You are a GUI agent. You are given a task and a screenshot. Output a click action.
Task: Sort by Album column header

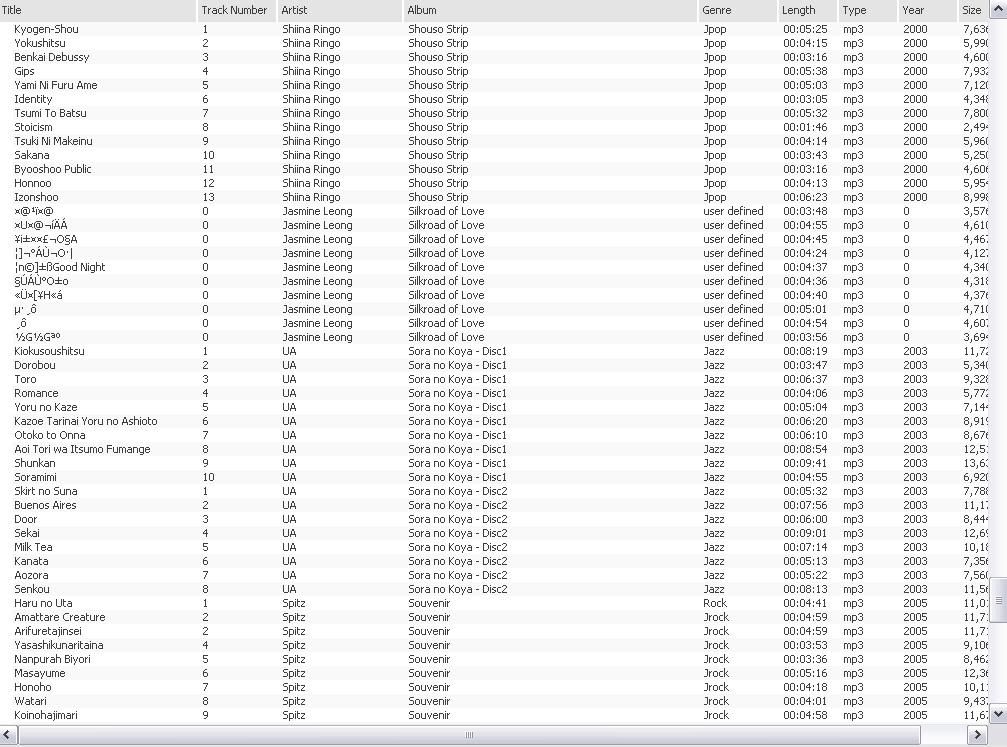(549, 10)
